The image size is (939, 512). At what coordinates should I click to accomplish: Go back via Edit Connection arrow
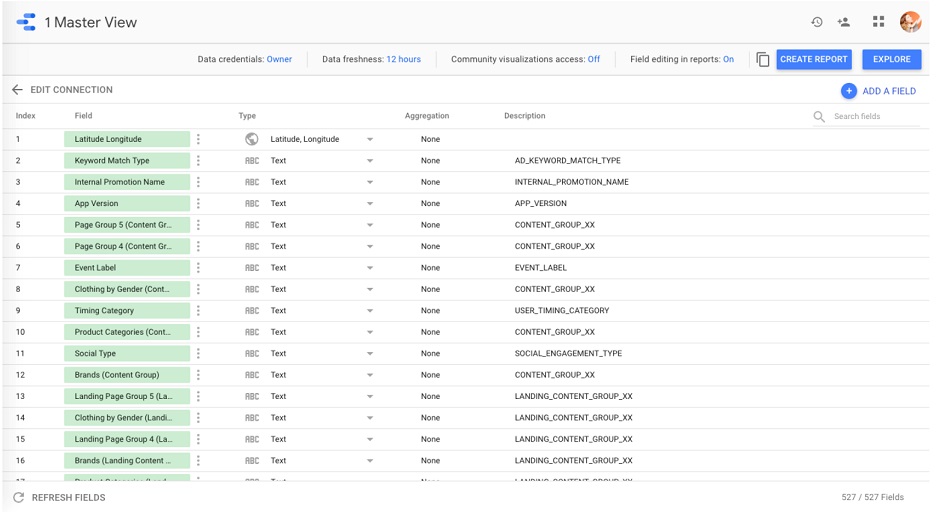click(17, 90)
